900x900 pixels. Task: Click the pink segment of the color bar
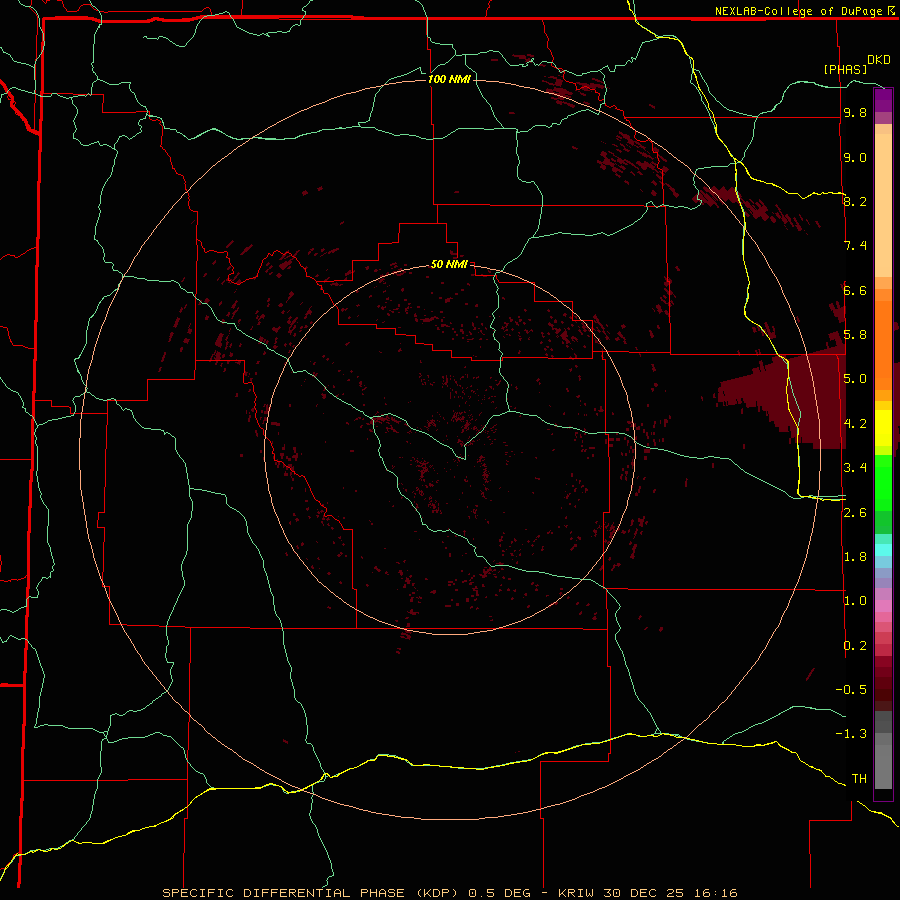pos(883,606)
